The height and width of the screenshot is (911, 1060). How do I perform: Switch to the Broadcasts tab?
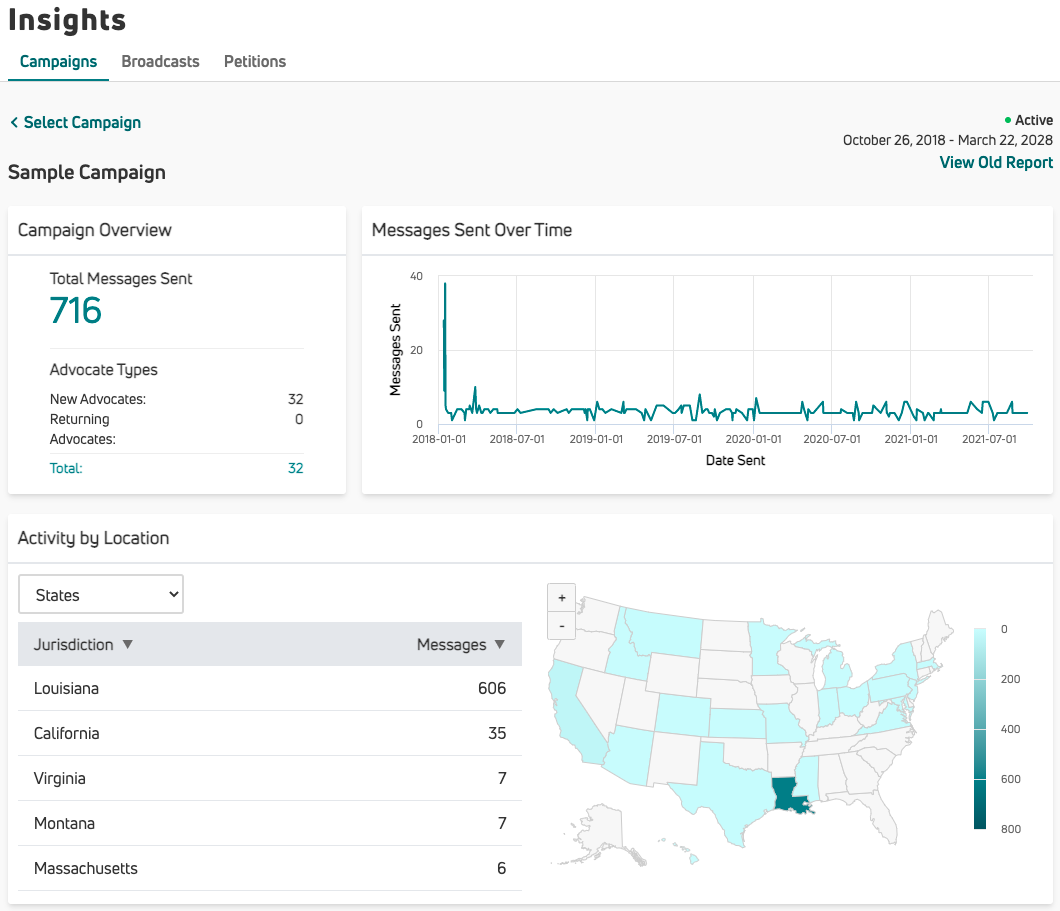pos(160,61)
